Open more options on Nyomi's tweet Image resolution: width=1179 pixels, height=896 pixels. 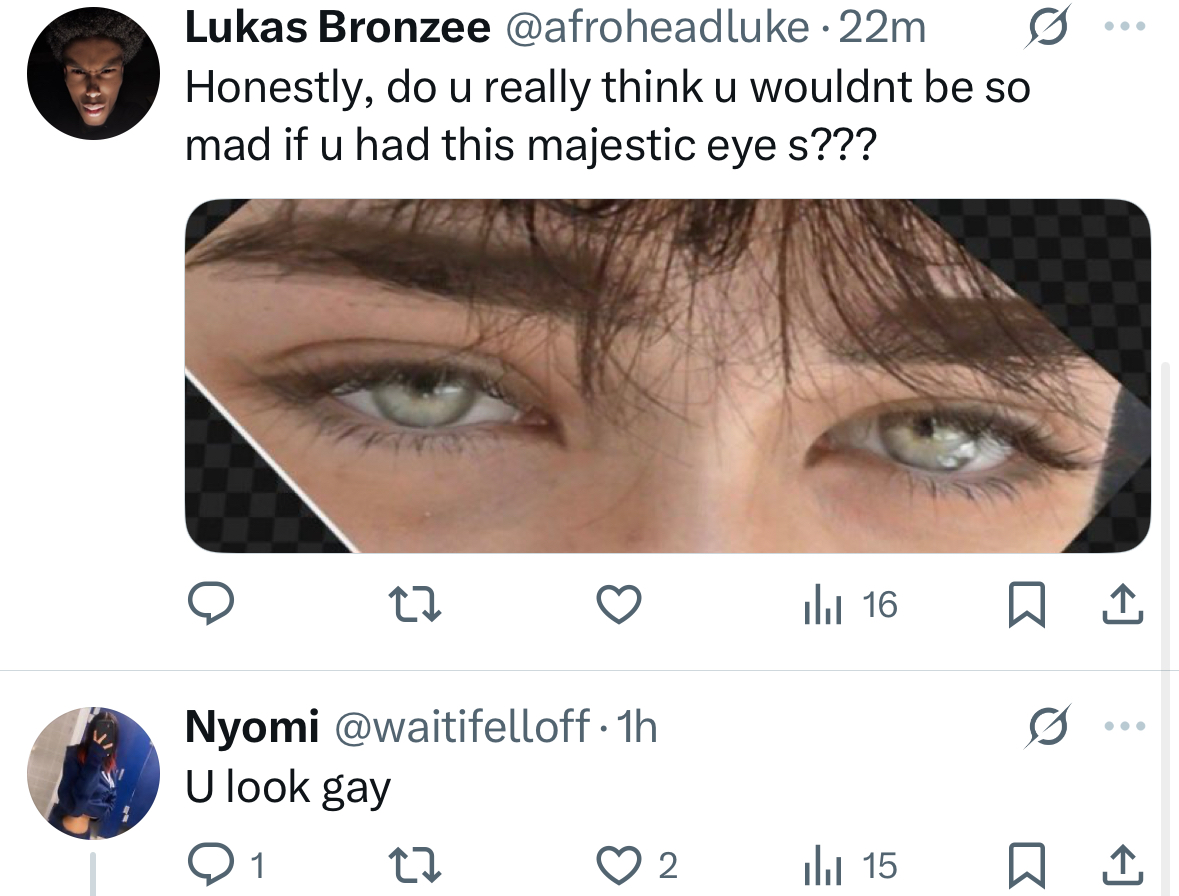point(1123,726)
